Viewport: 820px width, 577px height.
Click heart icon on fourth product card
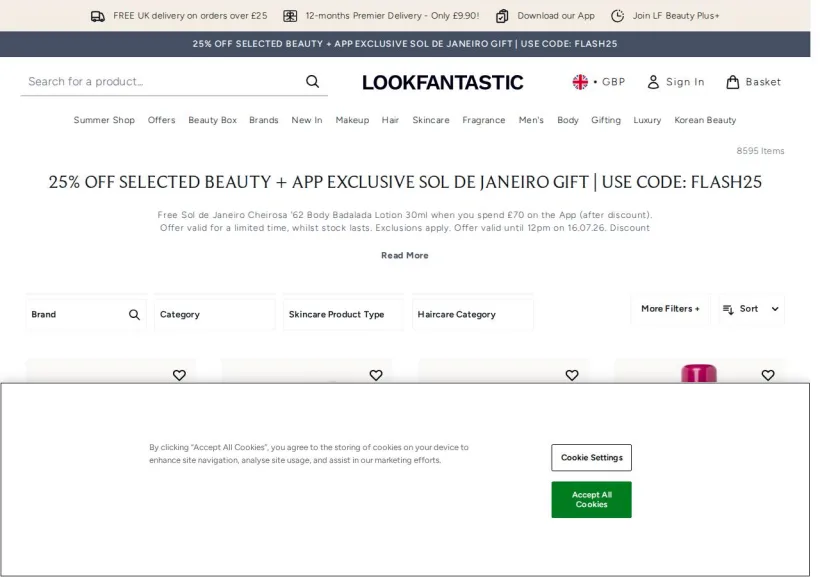768,375
